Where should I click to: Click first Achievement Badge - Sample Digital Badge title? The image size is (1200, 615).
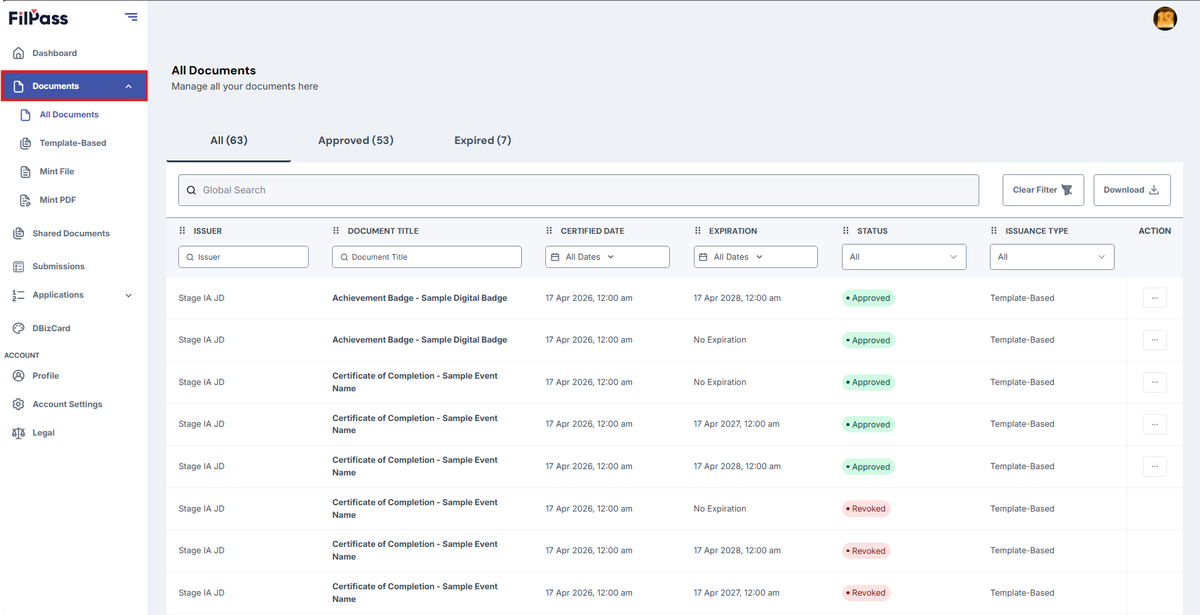pos(420,298)
